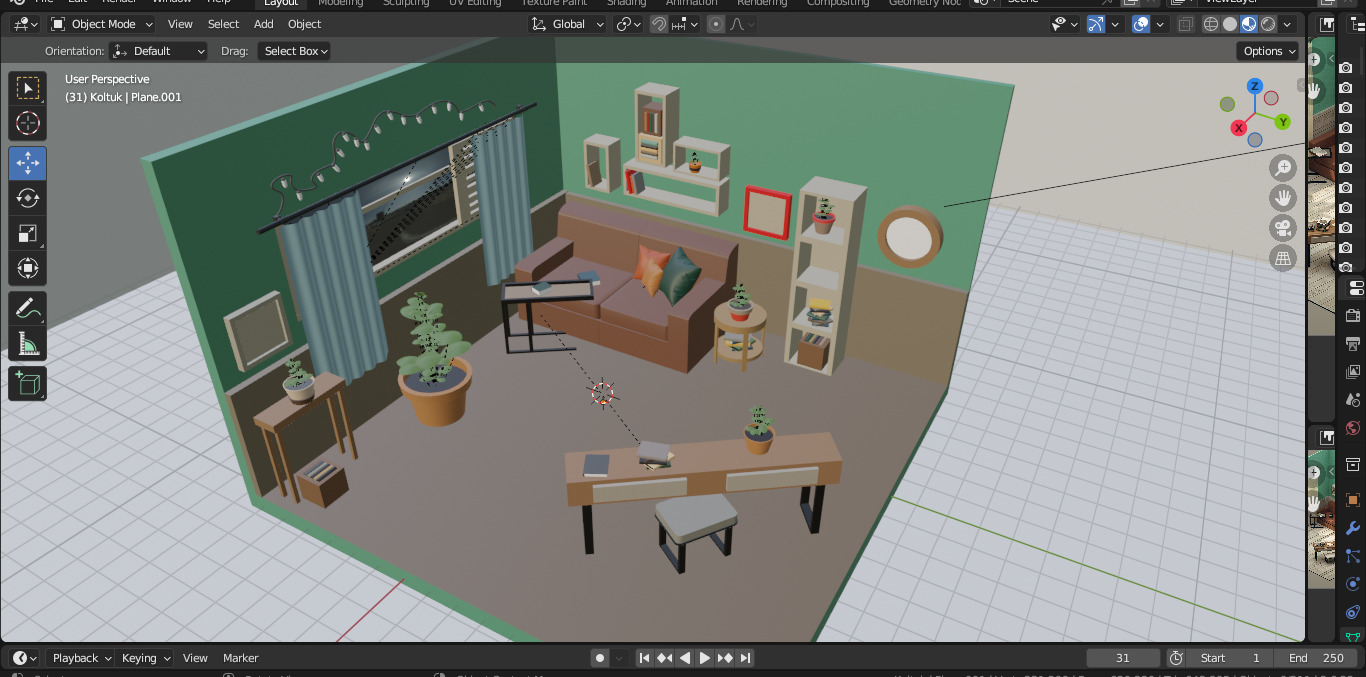Switch to material preview shading
The width and height of the screenshot is (1366, 677).
click(x=1249, y=24)
